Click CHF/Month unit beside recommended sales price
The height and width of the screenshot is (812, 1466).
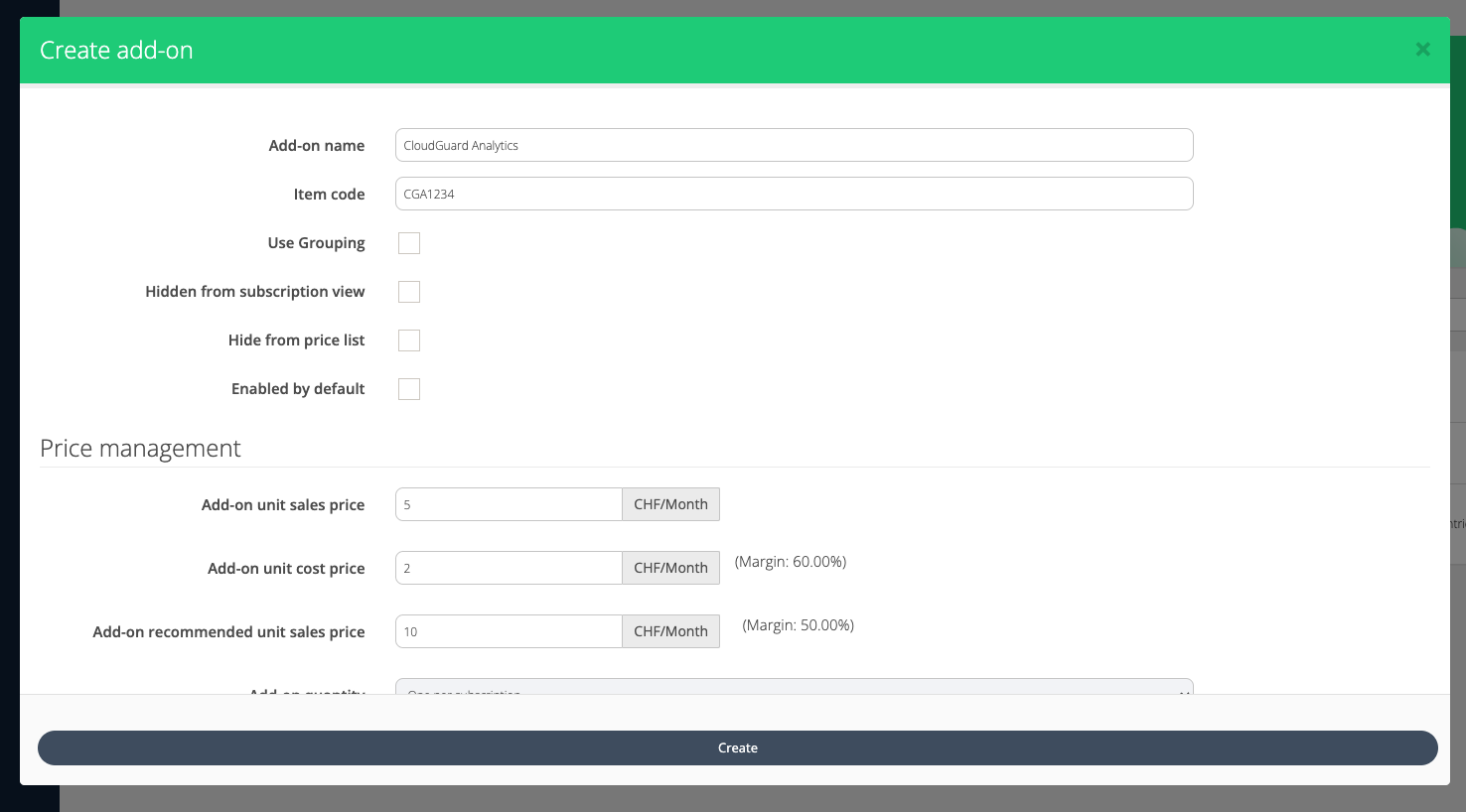[670, 631]
